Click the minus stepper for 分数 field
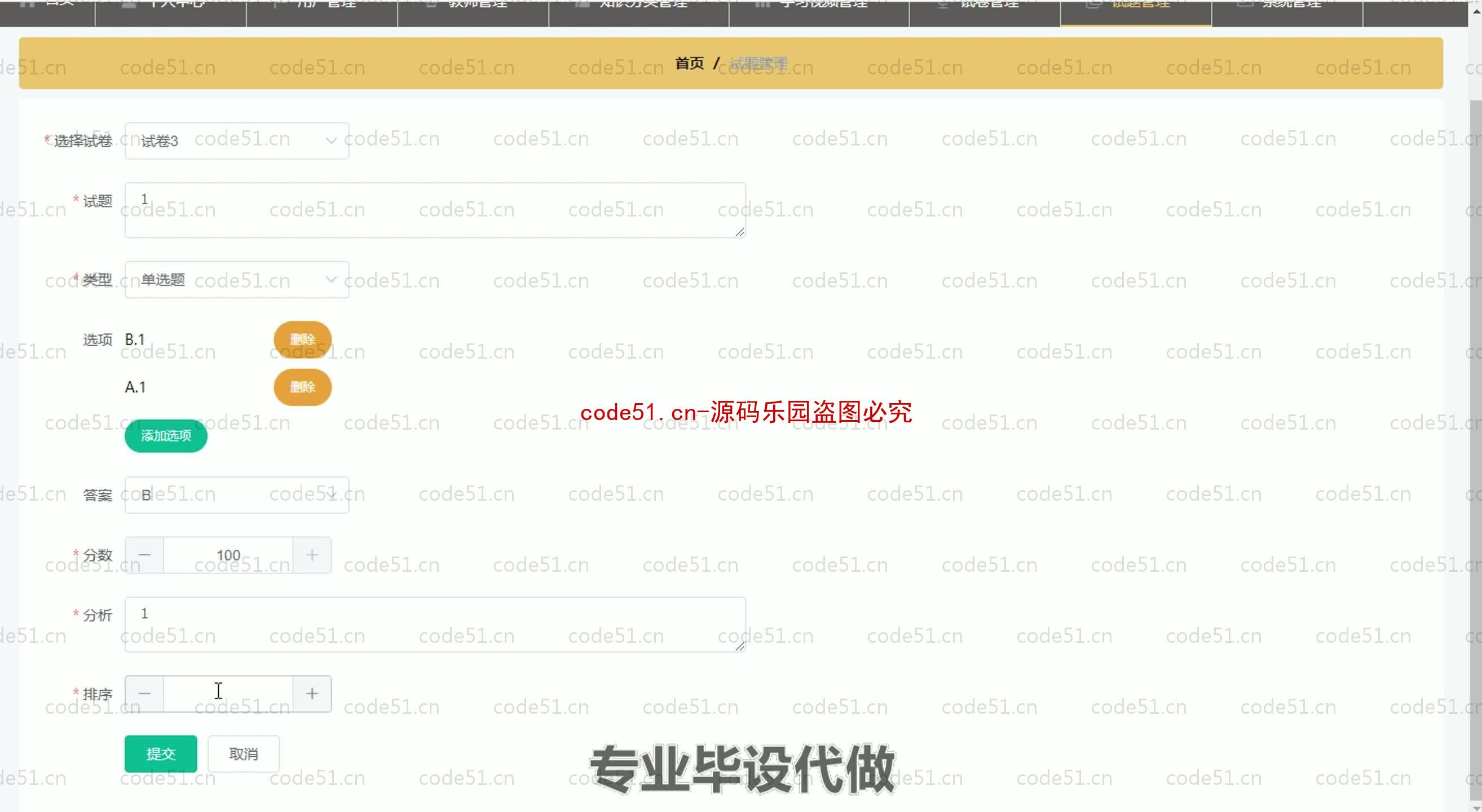Viewport: 1482px width, 812px height. 143,555
